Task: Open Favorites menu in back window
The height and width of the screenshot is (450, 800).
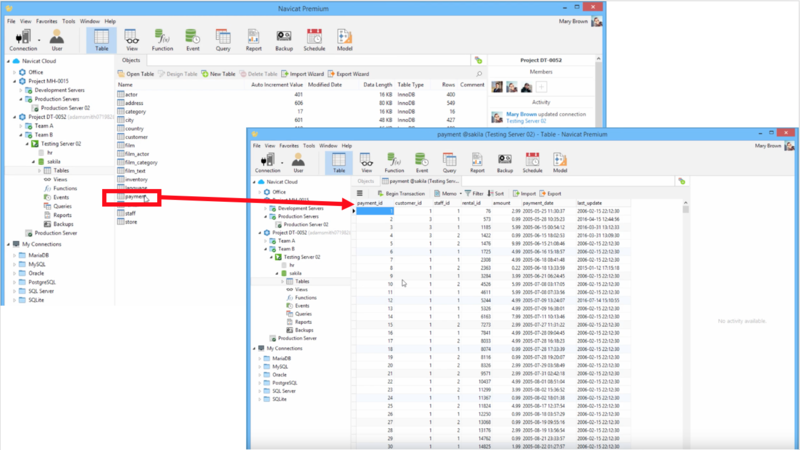Action: point(46,21)
